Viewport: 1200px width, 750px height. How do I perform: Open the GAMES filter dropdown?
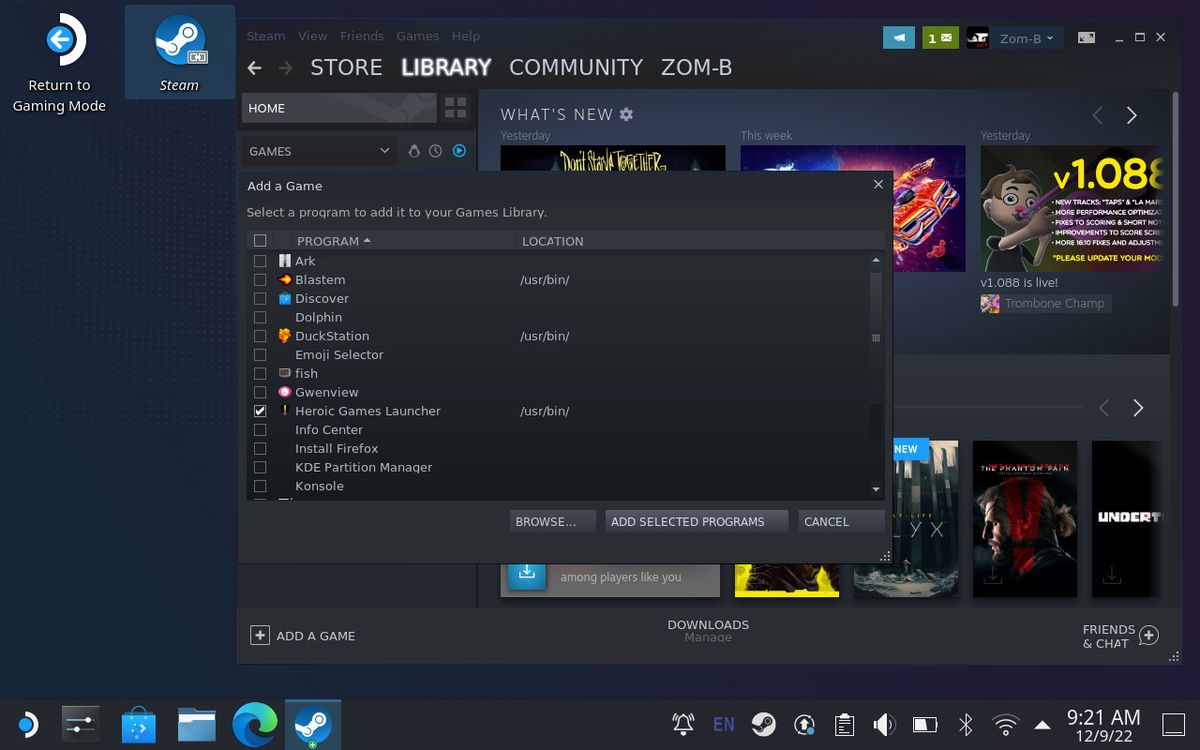pyautogui.click(x=318, y=150)
